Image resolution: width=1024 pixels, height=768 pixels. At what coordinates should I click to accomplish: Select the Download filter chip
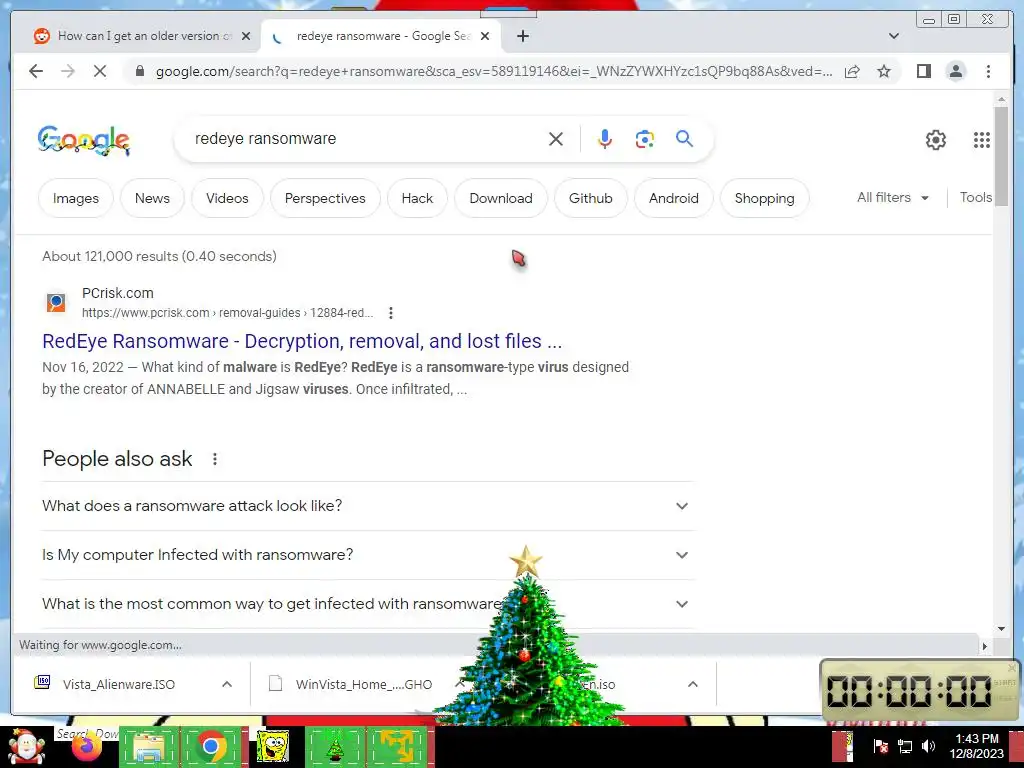[501, 198]
